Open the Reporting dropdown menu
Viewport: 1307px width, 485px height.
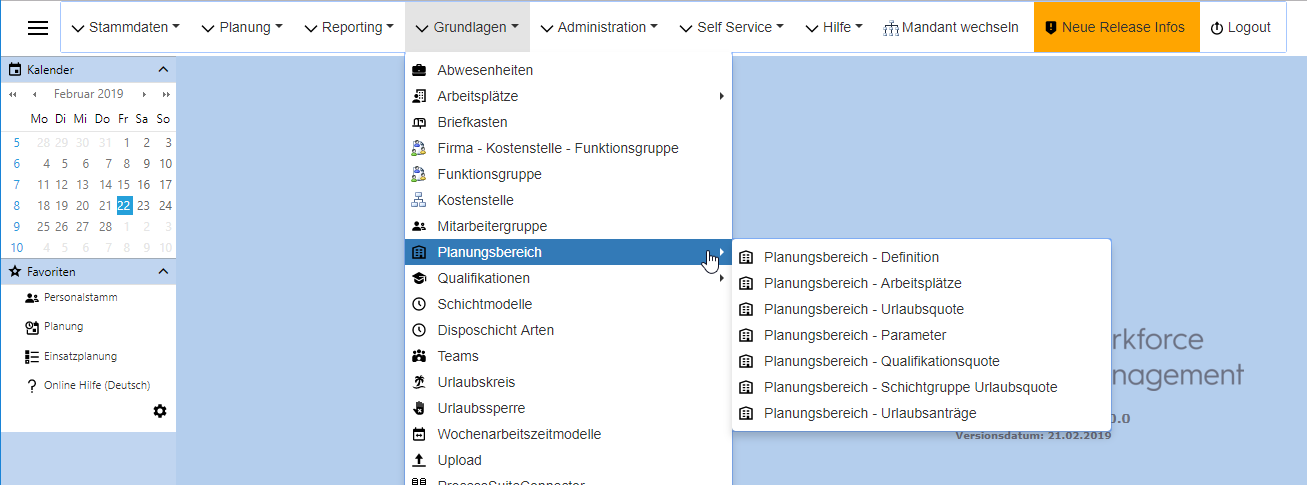tap(349, 27)
